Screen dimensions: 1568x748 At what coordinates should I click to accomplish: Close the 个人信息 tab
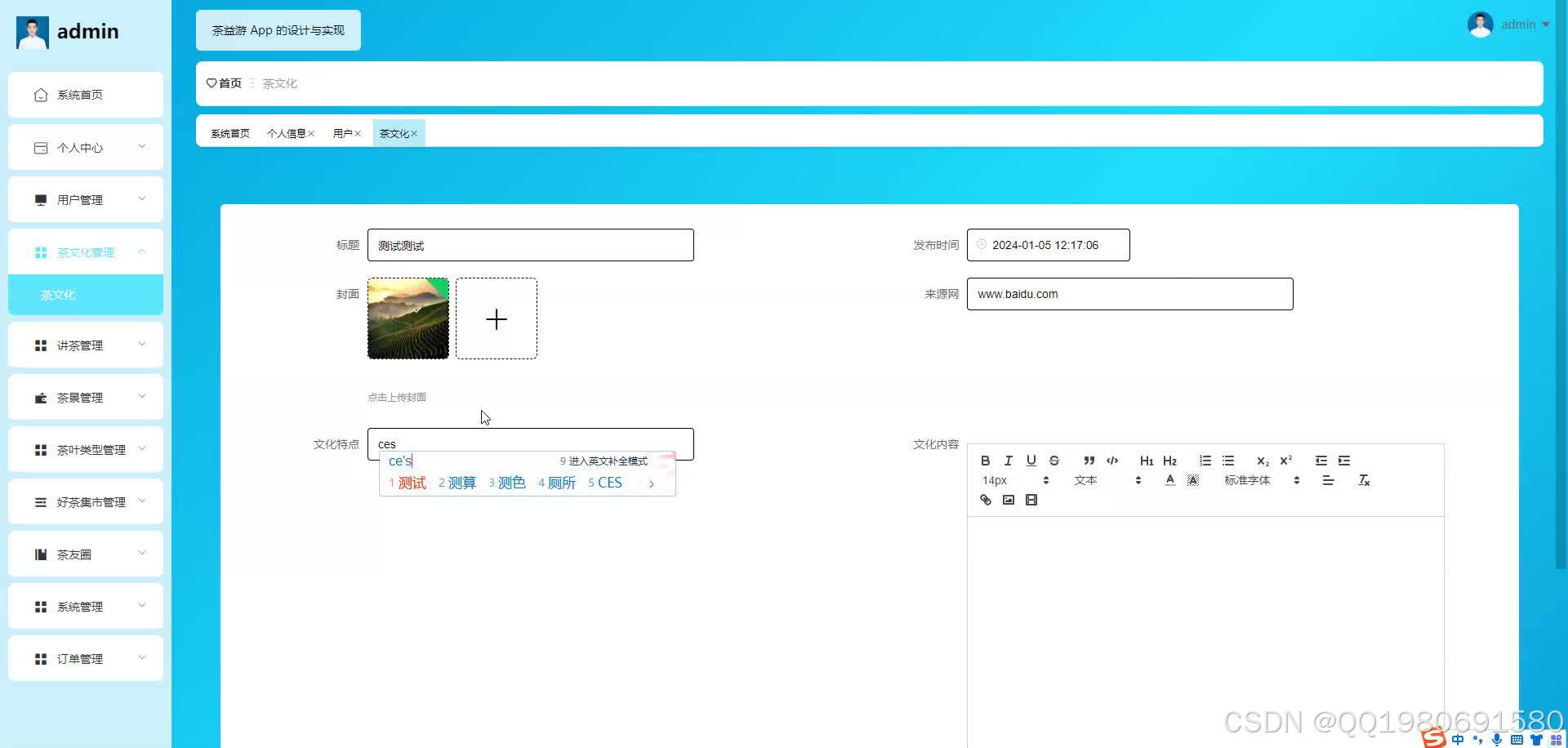[311, 134]
